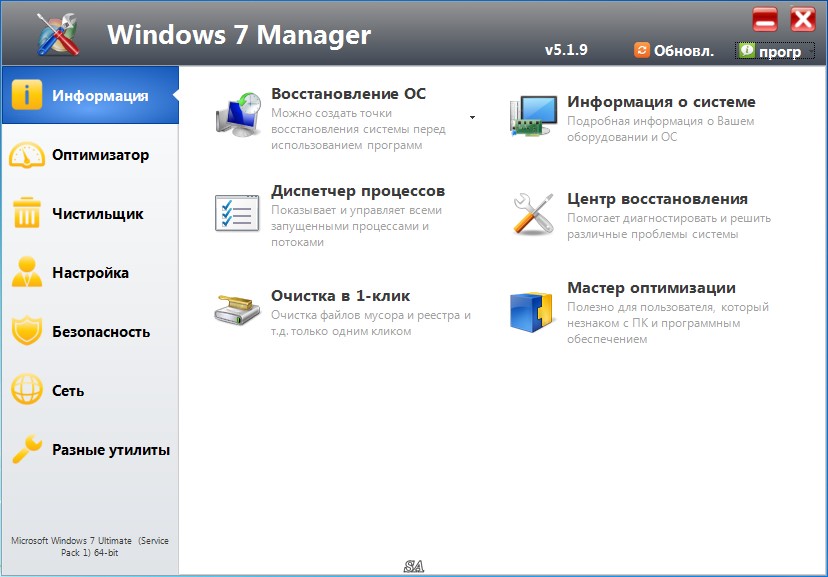Click the Мастер оптимизации blue cube icon
The width and height of the screenshot is (828, 577).
click(531, 311)
